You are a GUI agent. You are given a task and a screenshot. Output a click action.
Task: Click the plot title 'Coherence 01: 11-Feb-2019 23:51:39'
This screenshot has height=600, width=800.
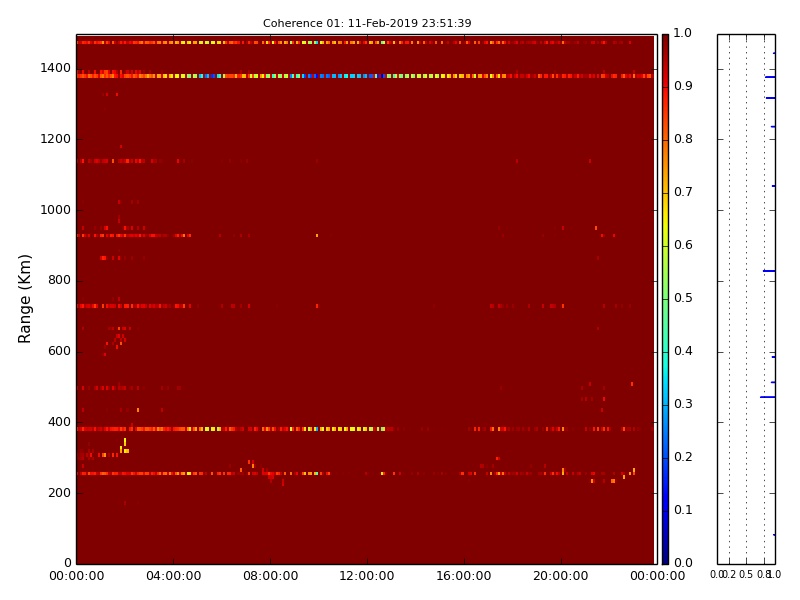click(367, 23)
